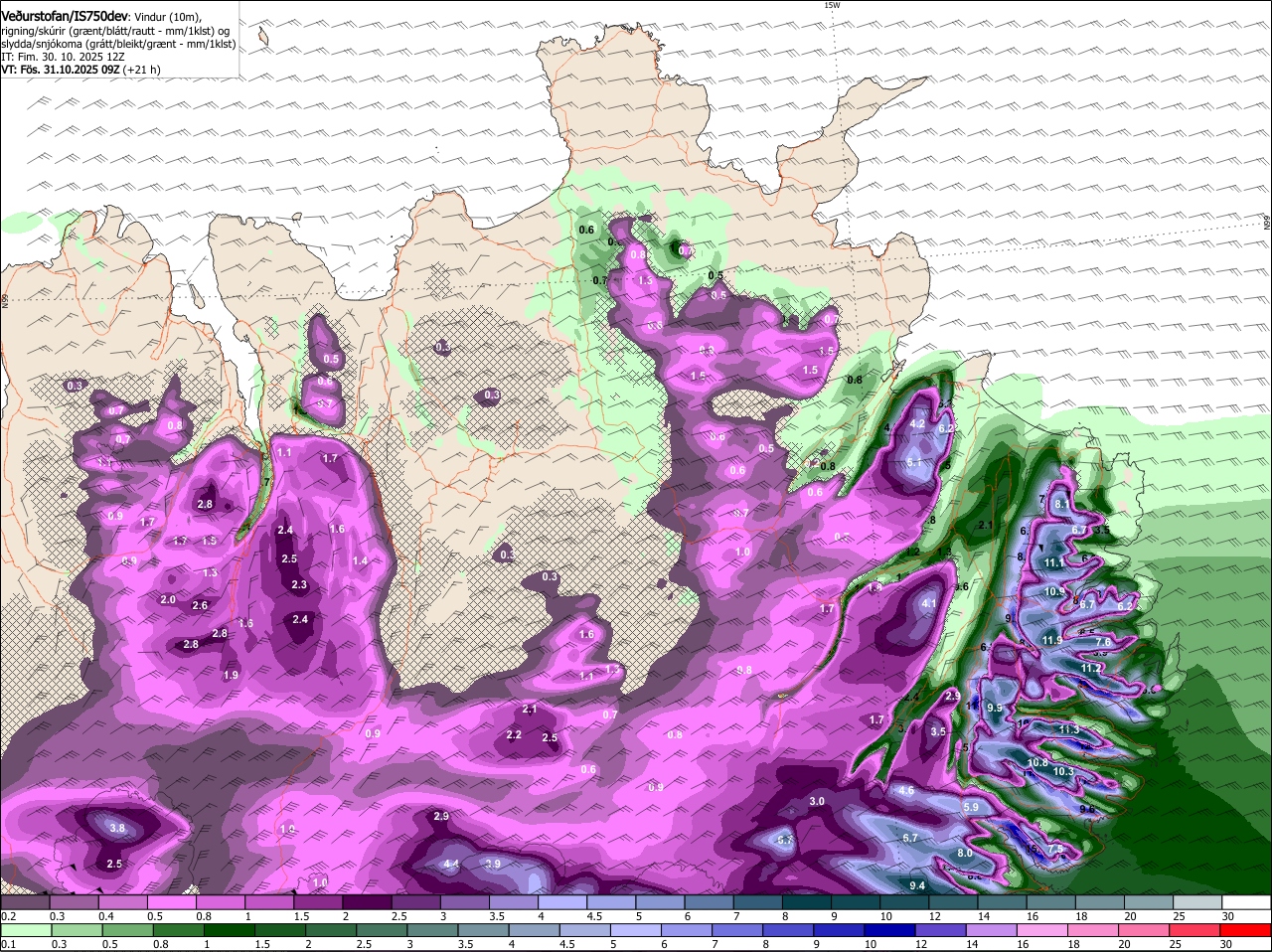
Task: Click the valid time 'VT: Fös. 31.10.2025 09Z'
Action: coord(62,70)
